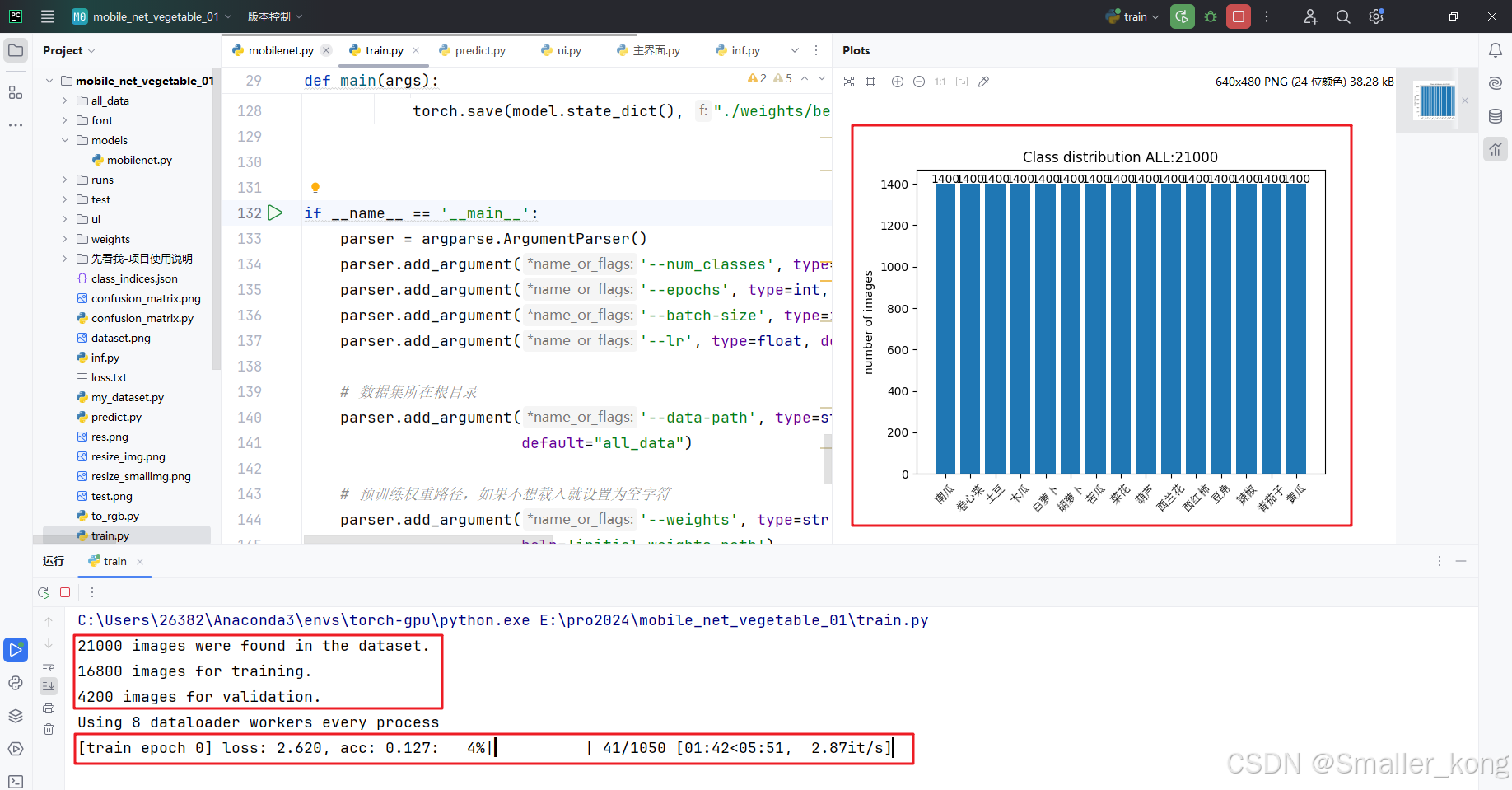Switch to the inf.py tab
Viewport: 1512px width, 790px height.
point(738,50)
